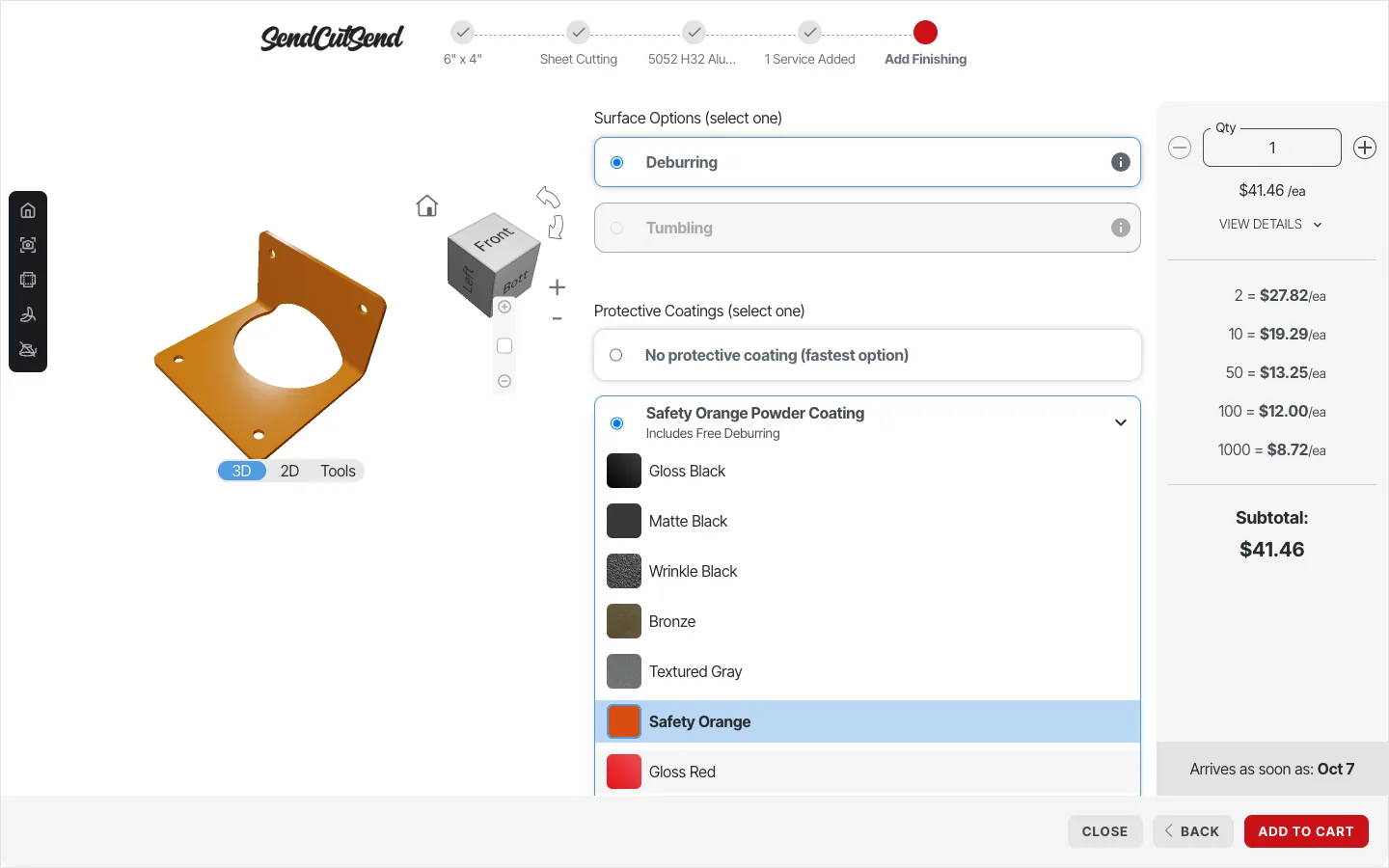Choose No protective coating radio option
The image size is (1389, 868).
point(616,355)
